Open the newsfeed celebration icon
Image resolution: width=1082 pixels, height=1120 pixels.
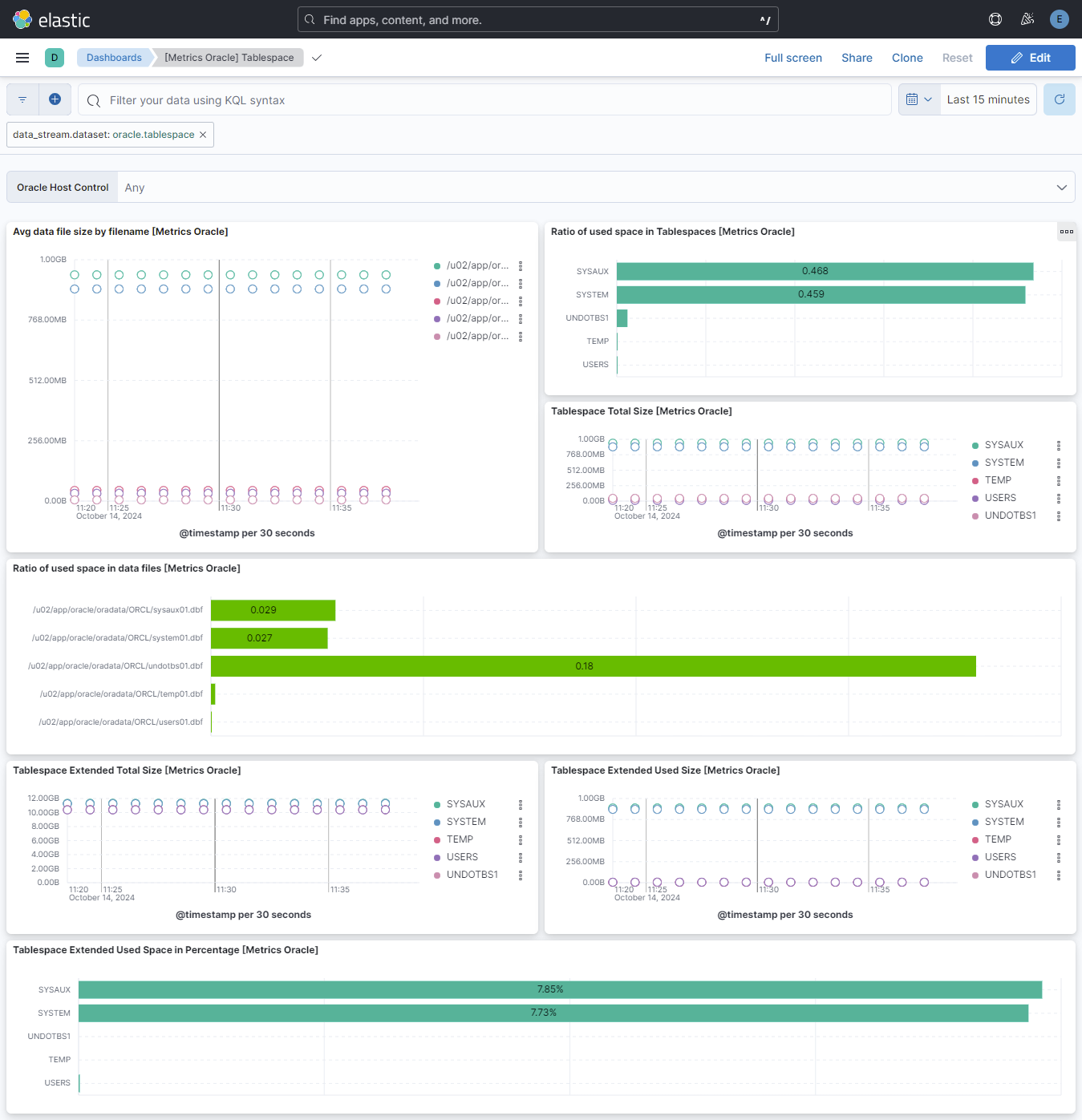(x=1027, y=19)
